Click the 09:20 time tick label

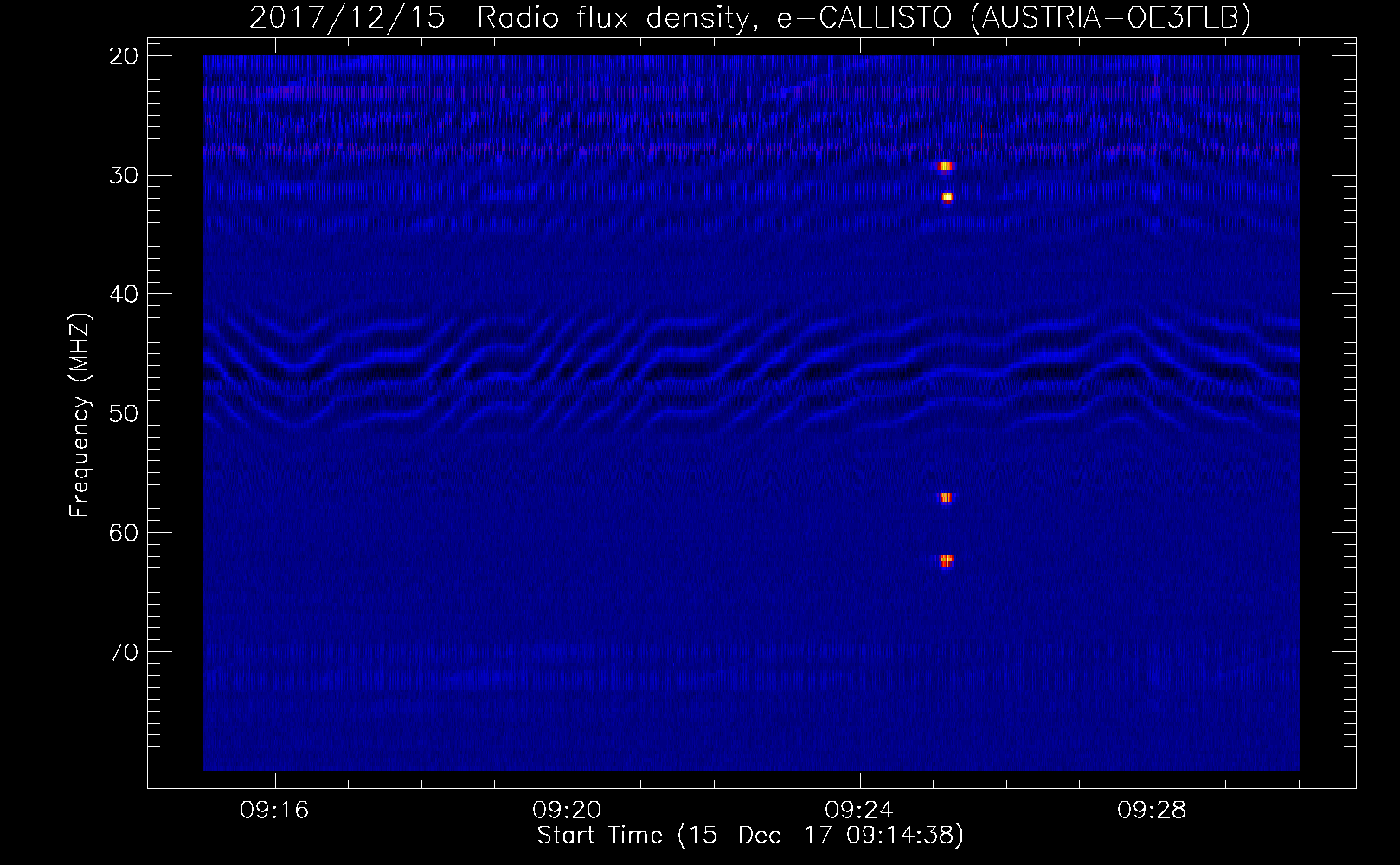pyautogui.click(x=568, y=811)
